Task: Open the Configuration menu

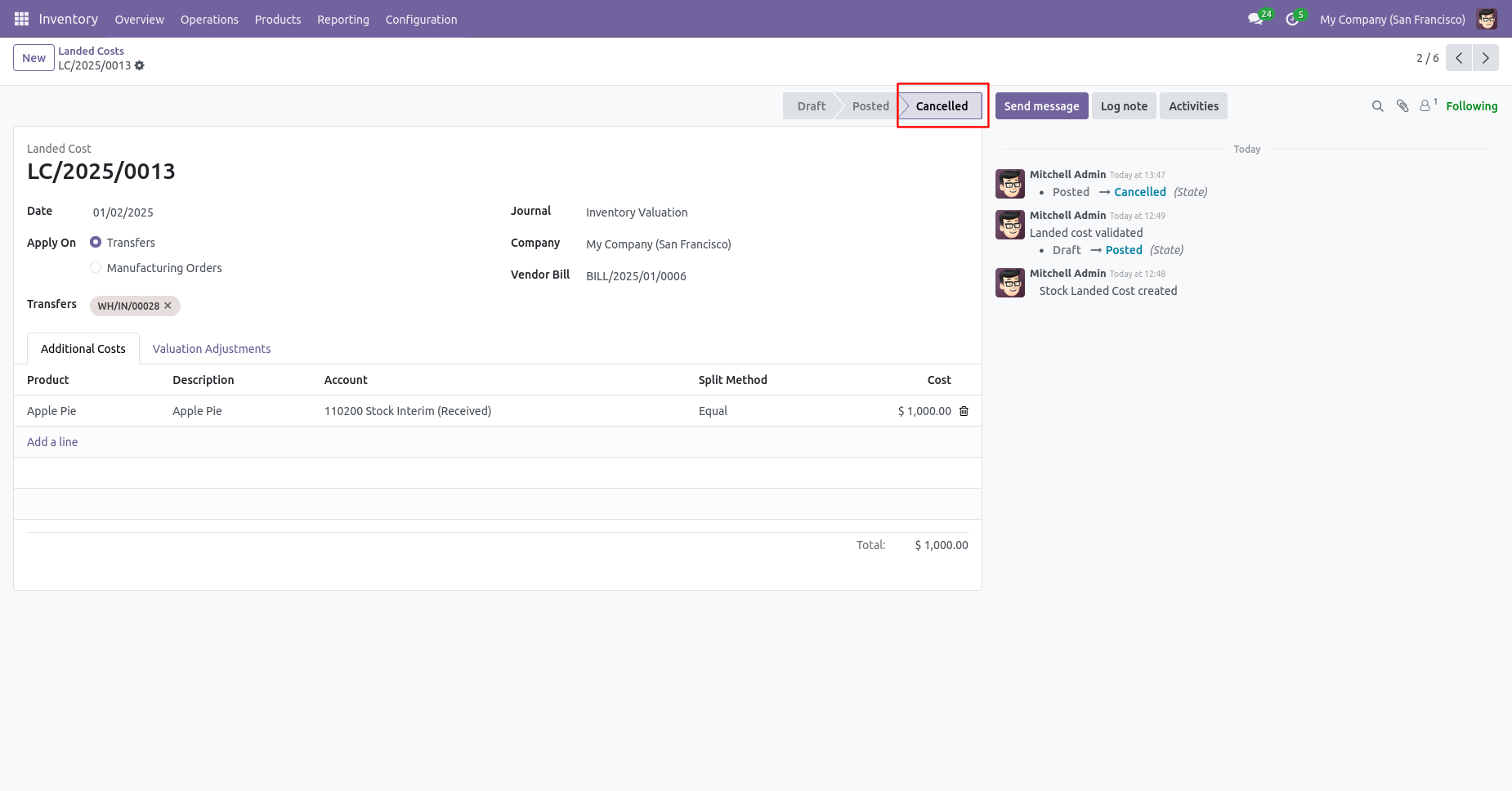Action: click(421, 19)
